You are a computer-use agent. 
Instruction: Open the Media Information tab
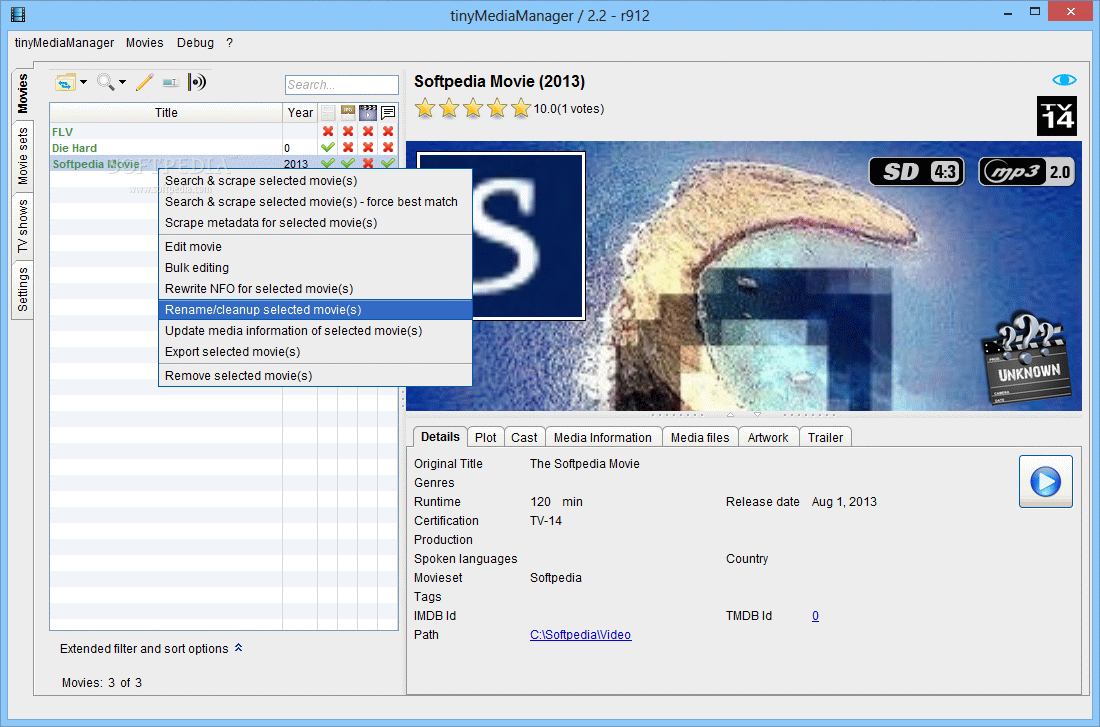coord(603,437)
